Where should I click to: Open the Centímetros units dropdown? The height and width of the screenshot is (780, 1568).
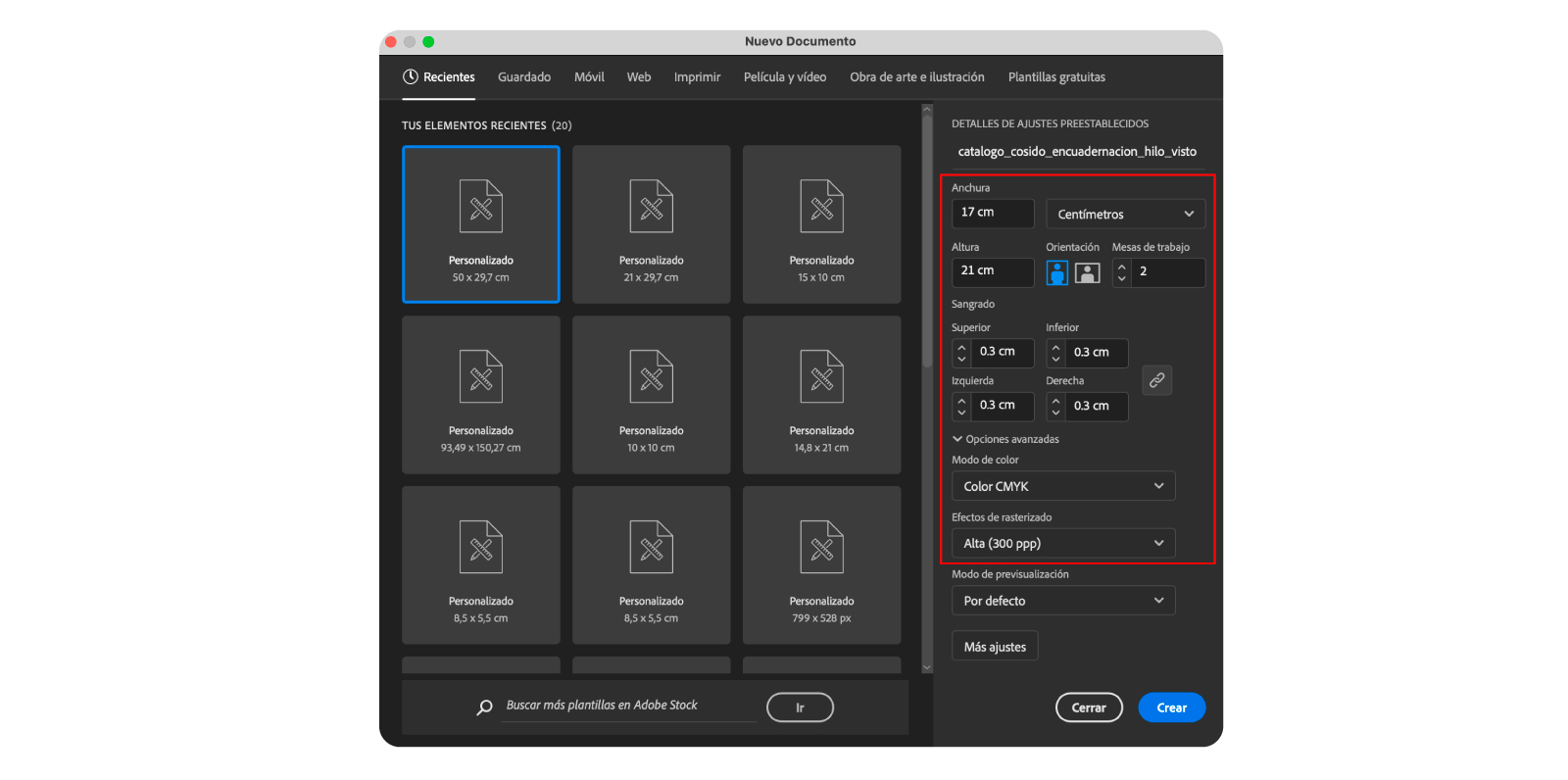pos(1125,214)
